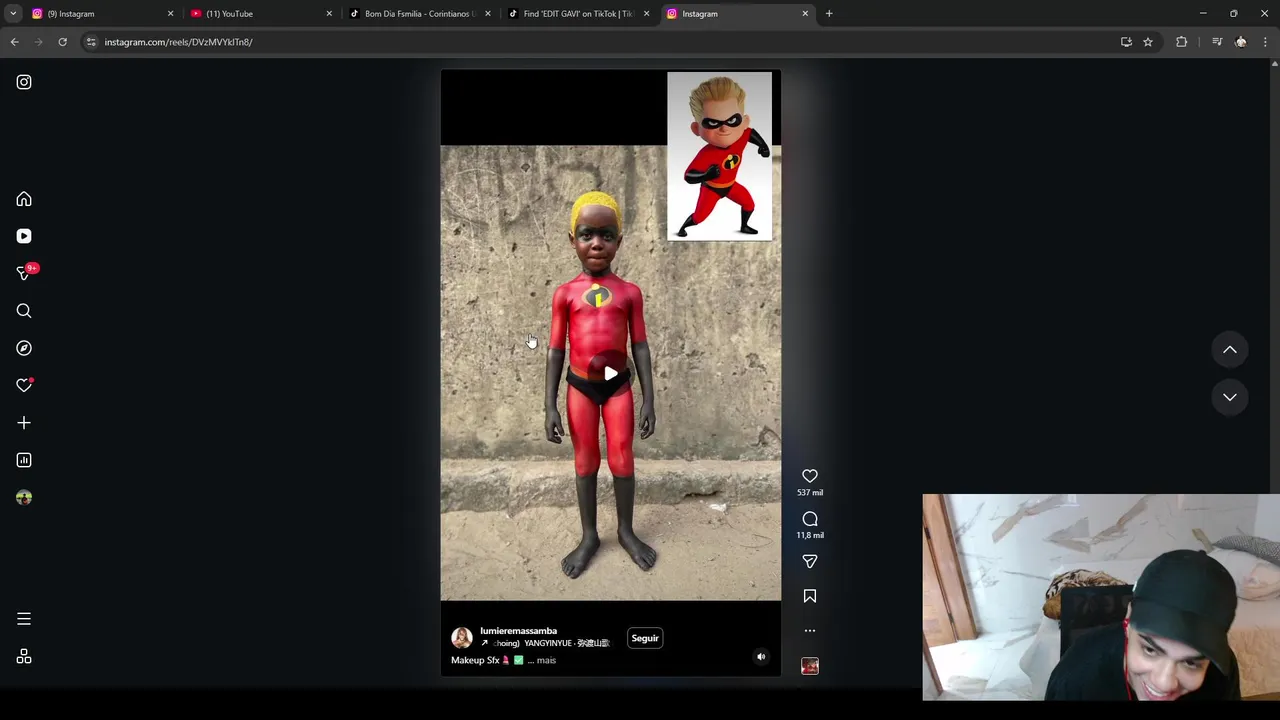Open the profile avatar in the sidebar
1280x720 pixels.
pos(24,497)
